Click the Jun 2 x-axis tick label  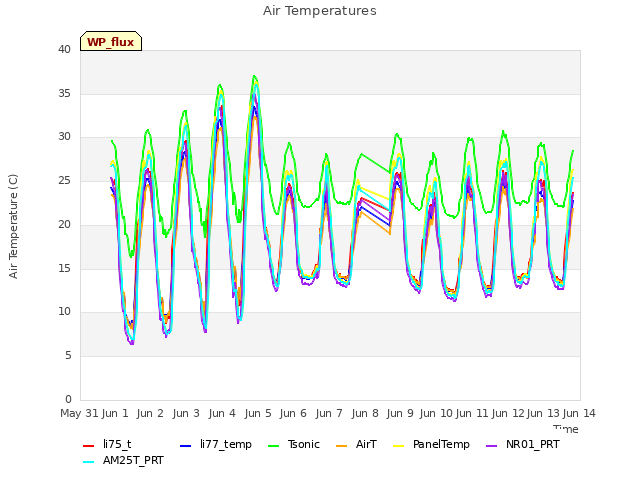point(150,413)
